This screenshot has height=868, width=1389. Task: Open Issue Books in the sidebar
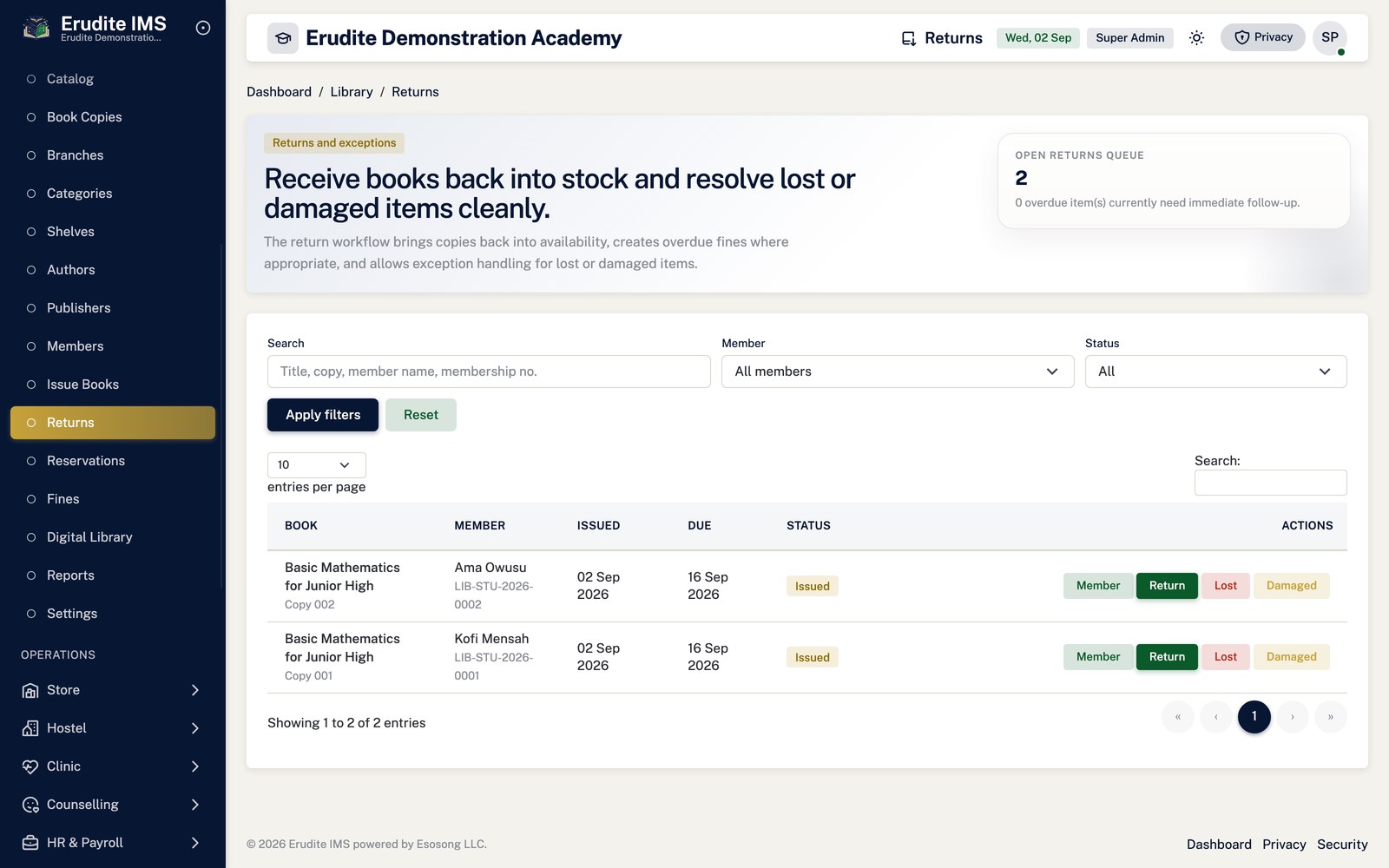(113, 385)
